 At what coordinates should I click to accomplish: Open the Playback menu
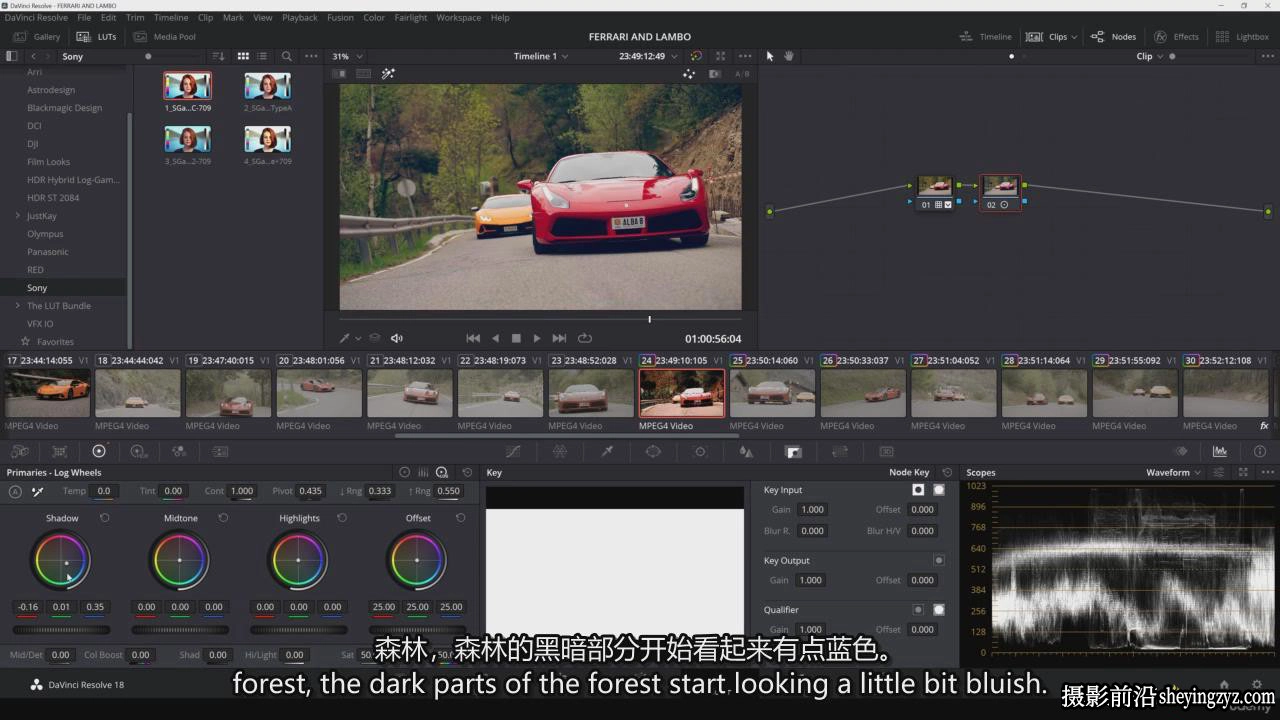[299, 17]
